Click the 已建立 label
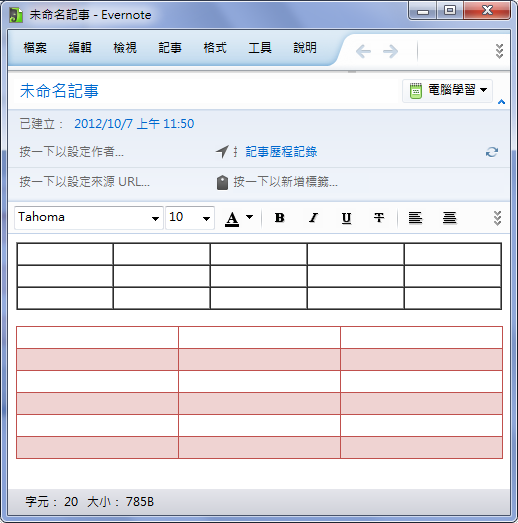This screenshot has height=523, width=518. [x=42, y=124]
